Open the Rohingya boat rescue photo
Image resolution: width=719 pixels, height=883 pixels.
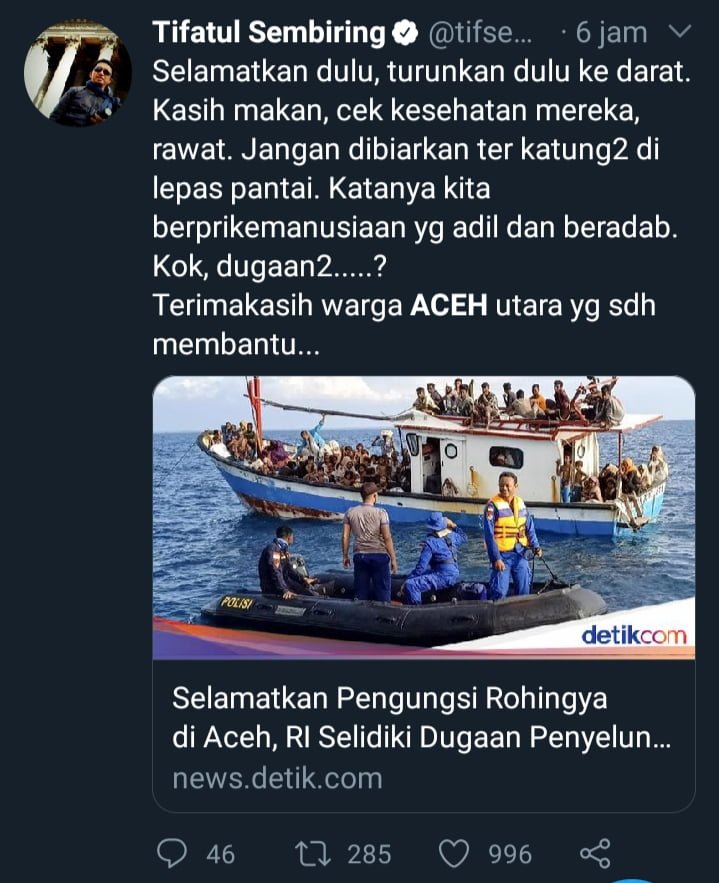pos(423,518)
